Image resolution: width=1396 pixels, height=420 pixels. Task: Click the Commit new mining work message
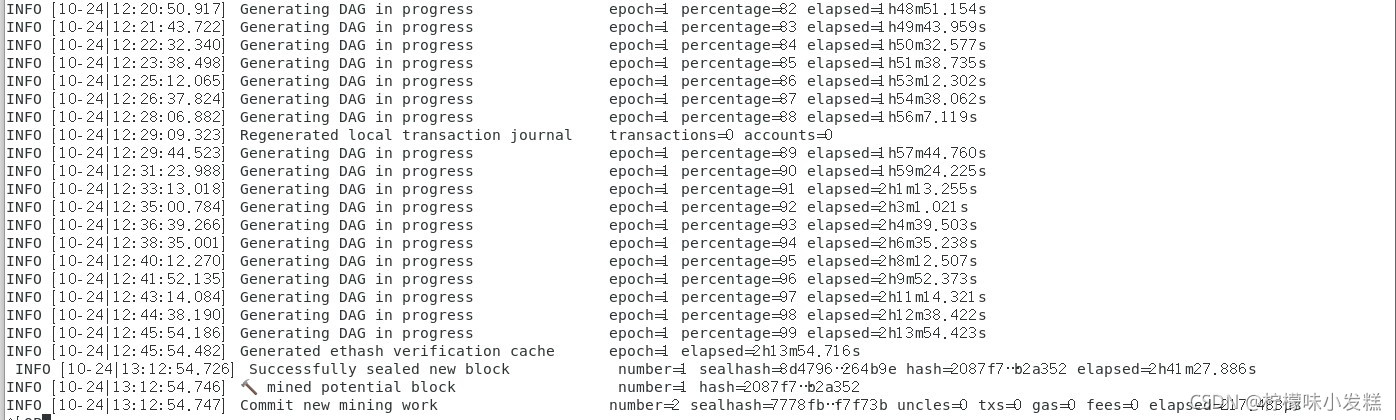[x=339, y=405]
